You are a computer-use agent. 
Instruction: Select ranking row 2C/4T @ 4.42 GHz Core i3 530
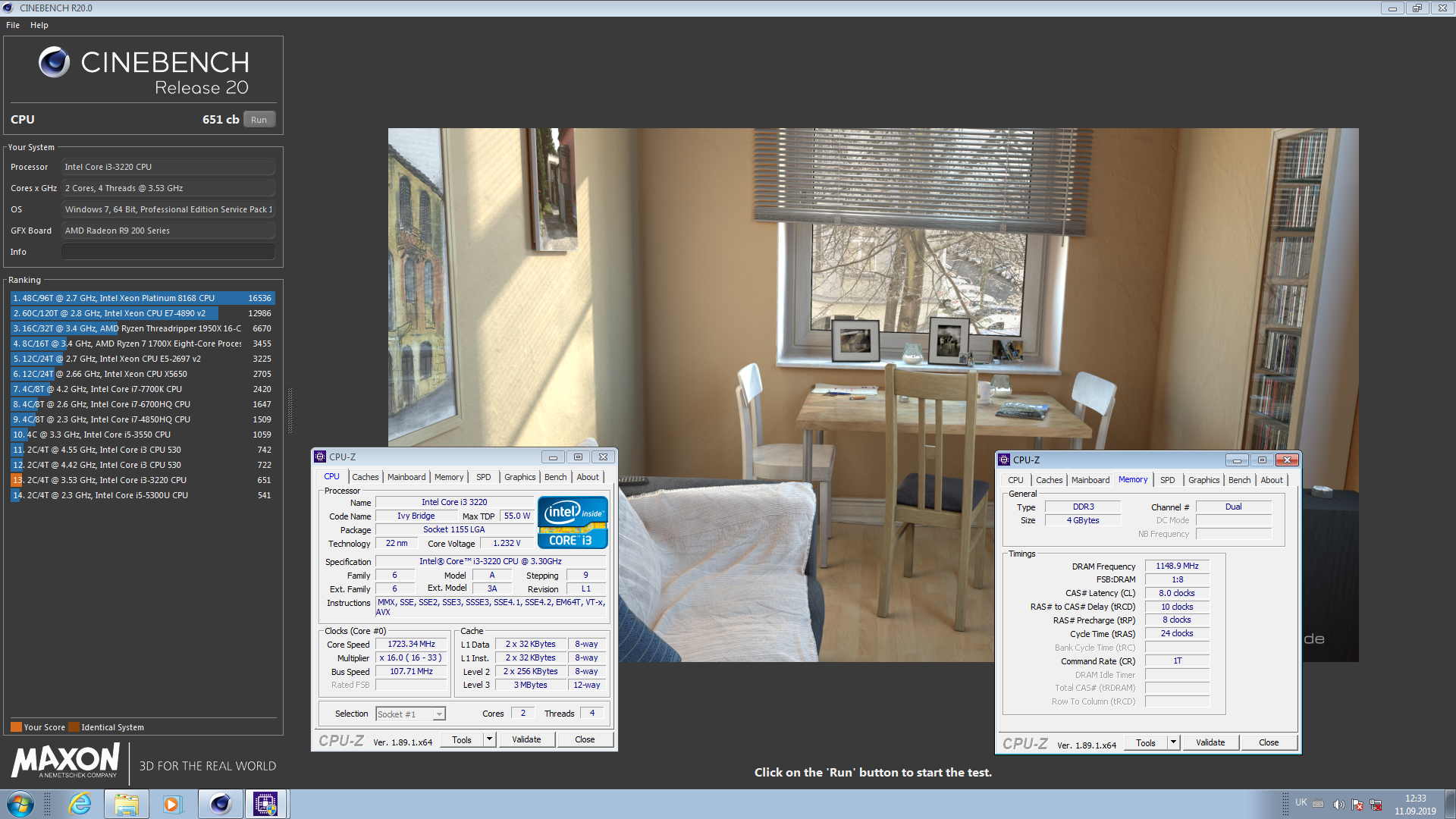143,465
